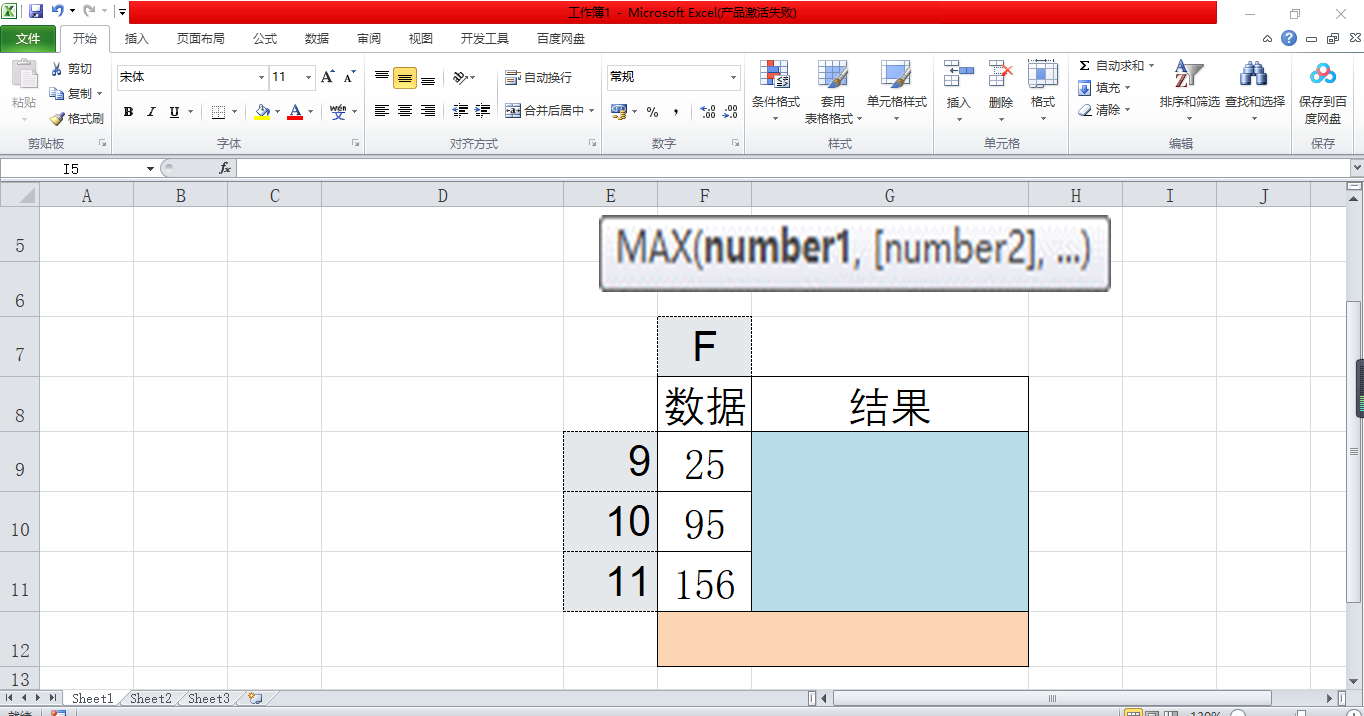Toggle align text left
The width and height of the screenshot is (1364, 716).
[x=382, y=111]
